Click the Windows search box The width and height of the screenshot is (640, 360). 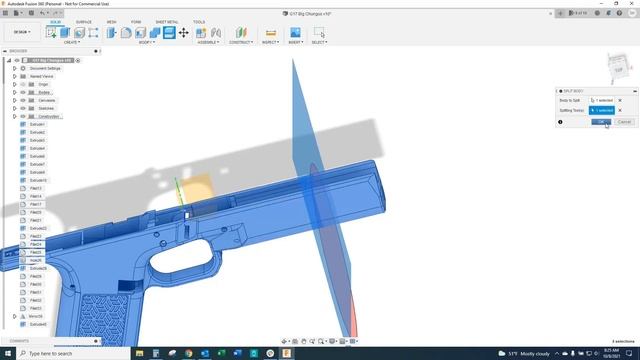point(73,353)
